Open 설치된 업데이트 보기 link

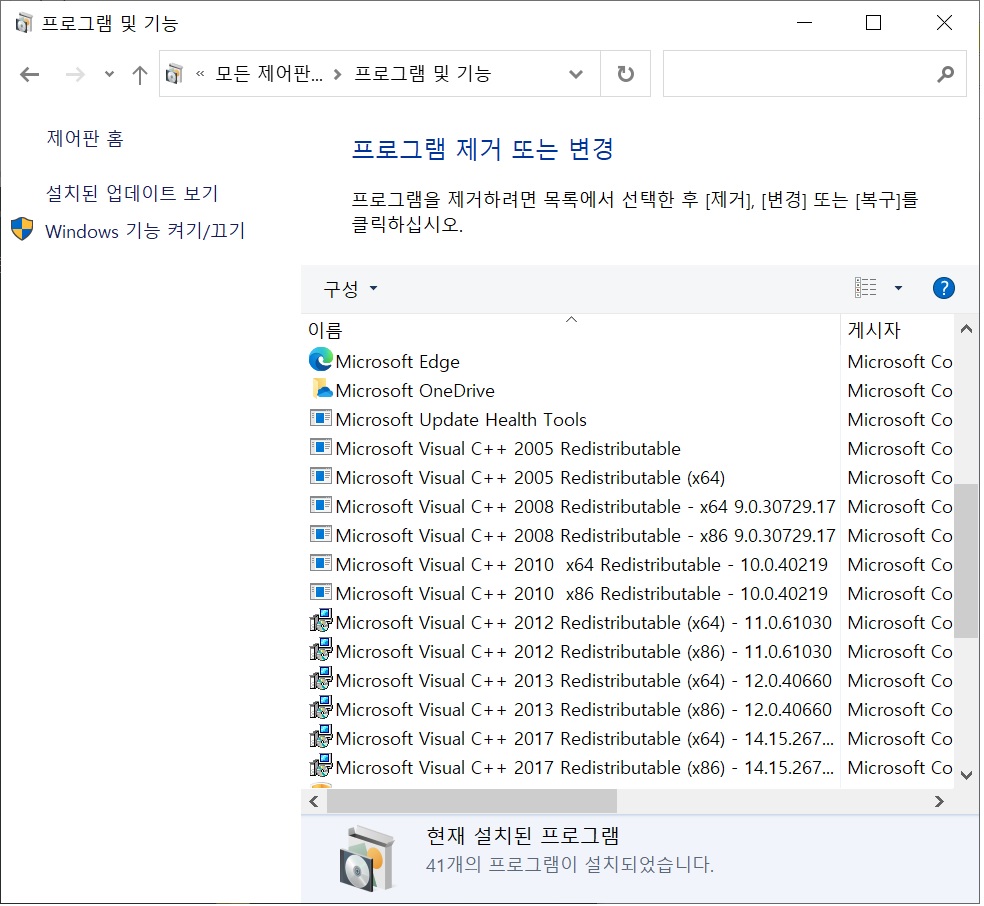132,193
